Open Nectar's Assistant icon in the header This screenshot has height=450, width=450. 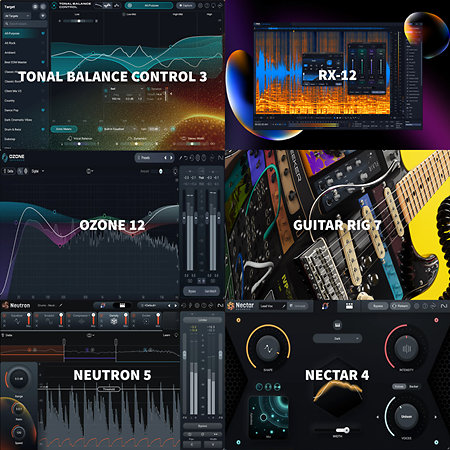(325, 306)
